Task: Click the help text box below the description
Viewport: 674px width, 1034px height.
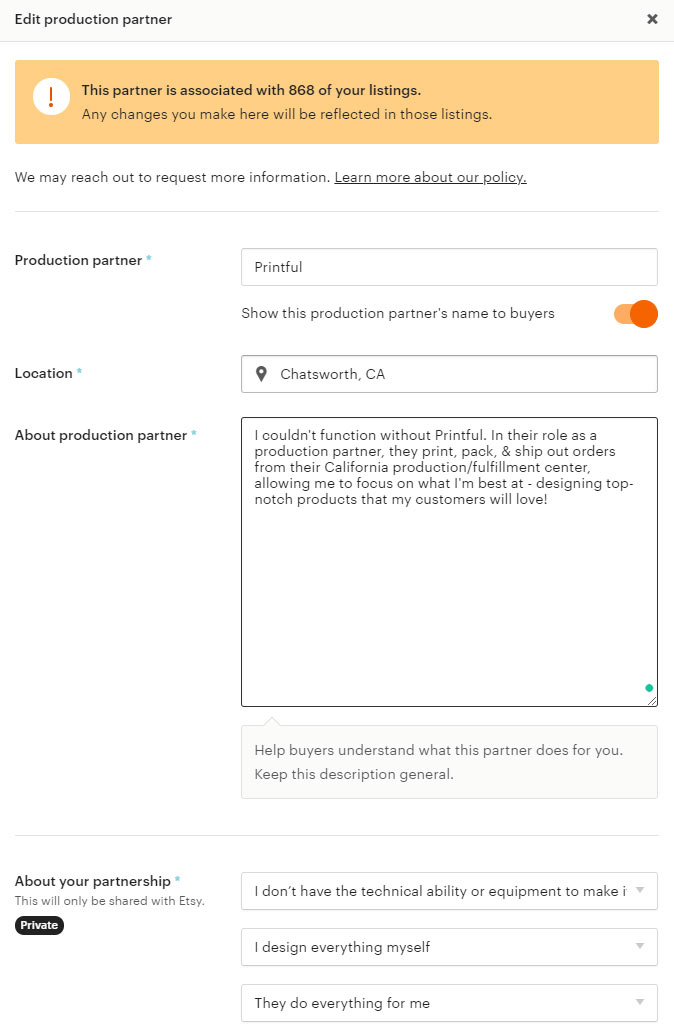Action: tap(448, 762)
